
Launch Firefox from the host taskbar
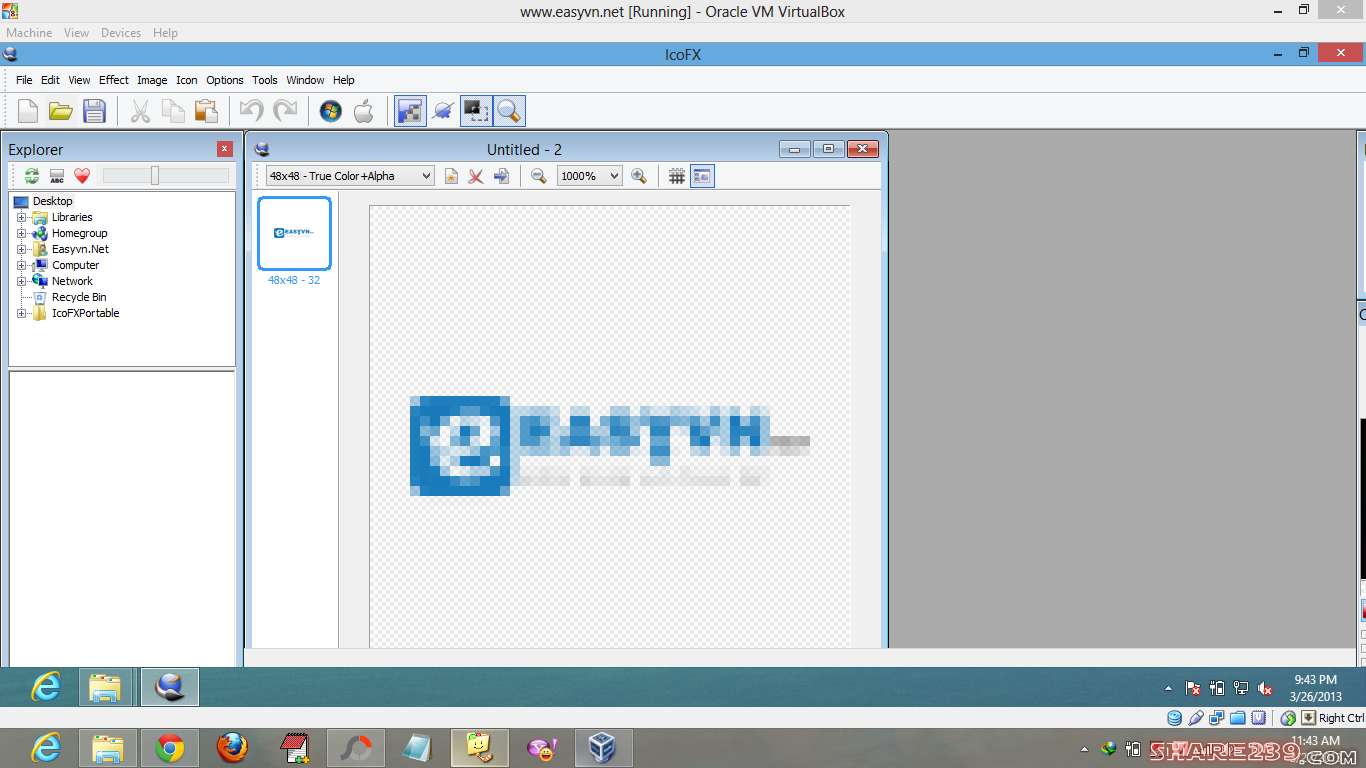pos(232,748)
